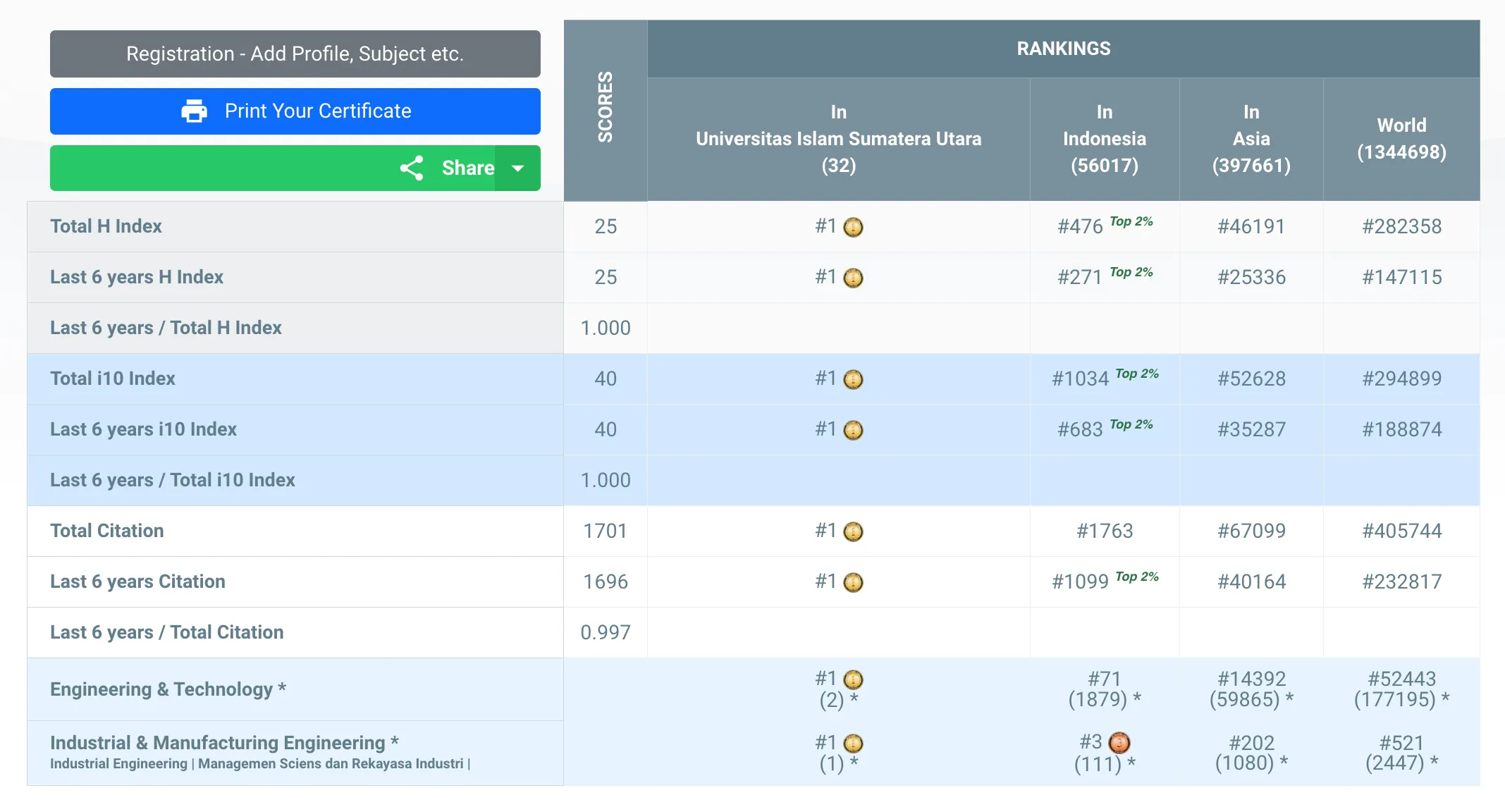Click the Engineering & Technology subject row label

tap(168, 689)
